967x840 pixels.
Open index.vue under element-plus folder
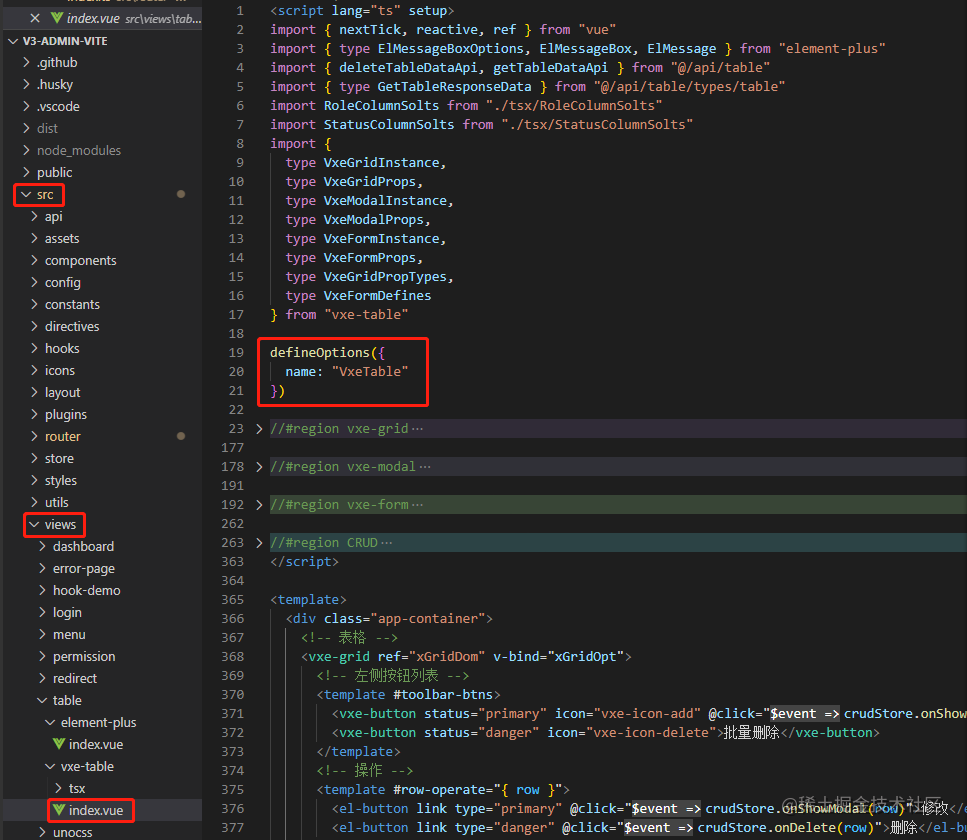pyautogui.click(x=88, y=744)
